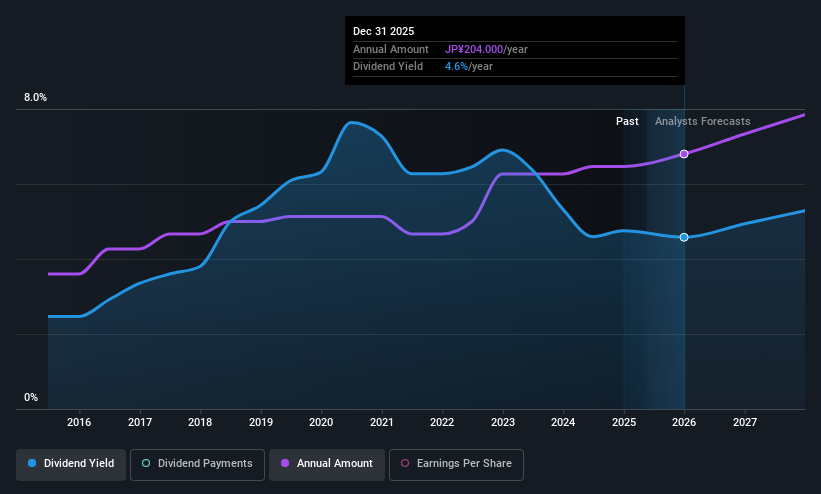The height and width of the screenshot is (494, 821).
Task: Click the purple Annual Amount legend dot
Action: point(285,463)
